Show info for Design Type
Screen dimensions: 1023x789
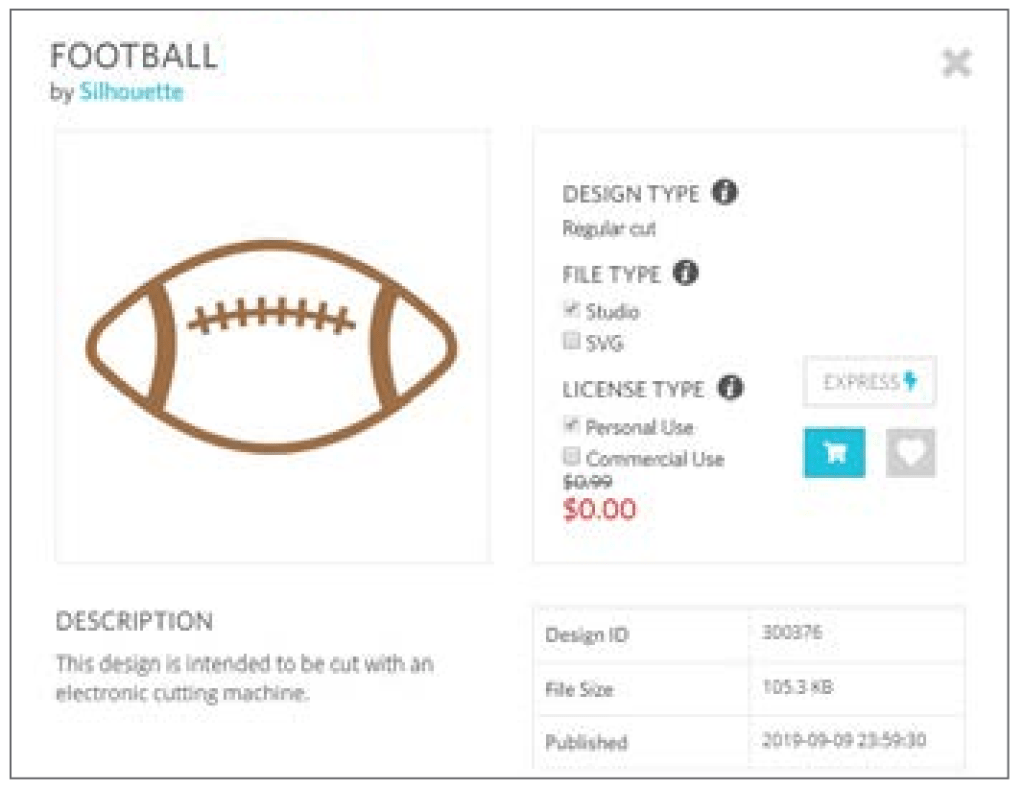724,193
